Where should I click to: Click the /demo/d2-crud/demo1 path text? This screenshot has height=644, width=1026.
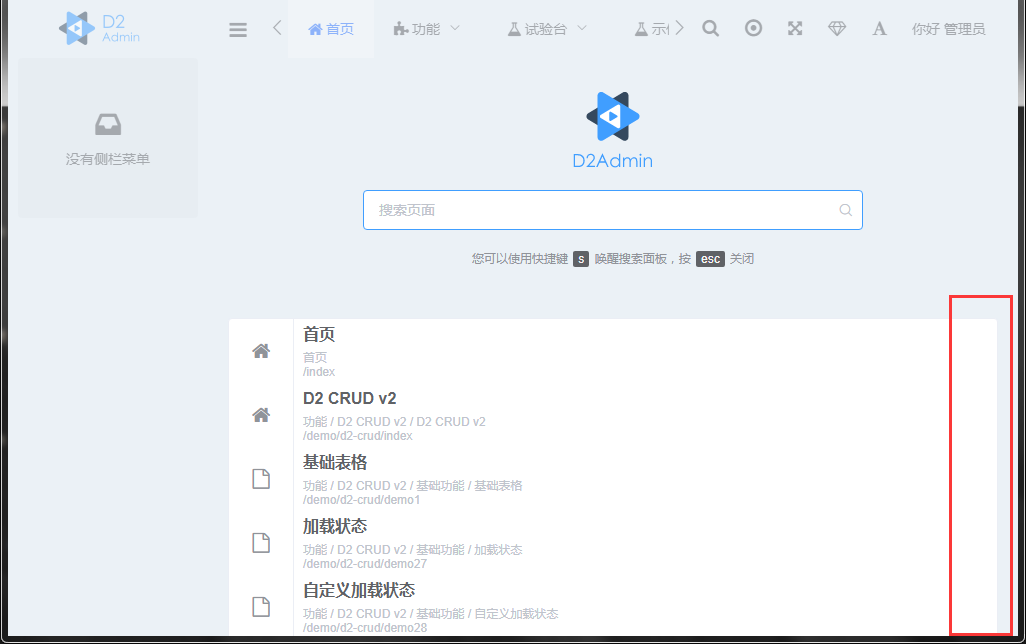click(361, 500)
